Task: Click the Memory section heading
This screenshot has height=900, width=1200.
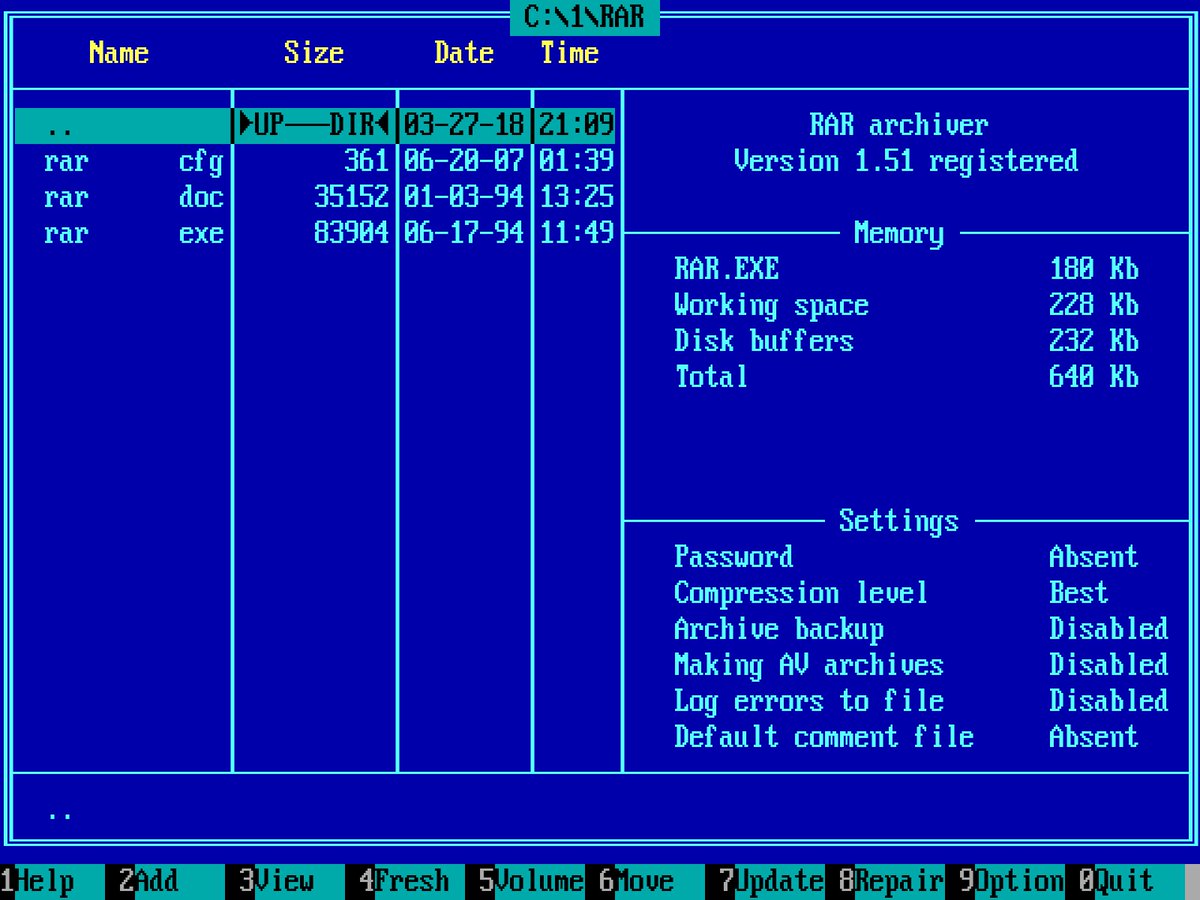Action: [x=899, y=233]
